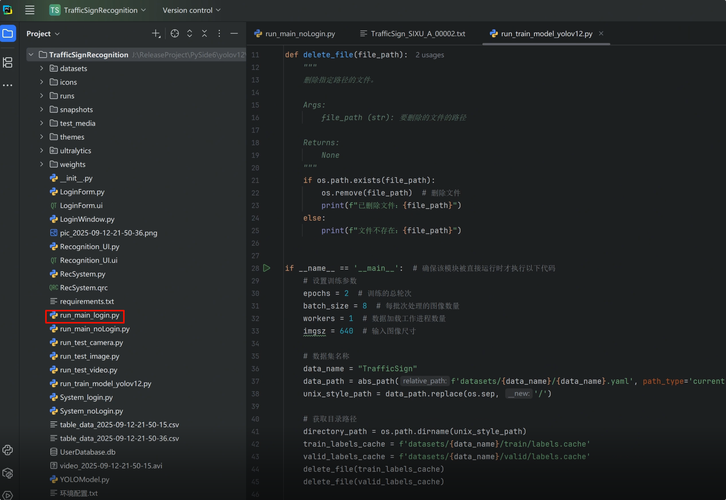Open the main hamburger menu
Screen dimensions: 726x500
(x=29, y=10)
